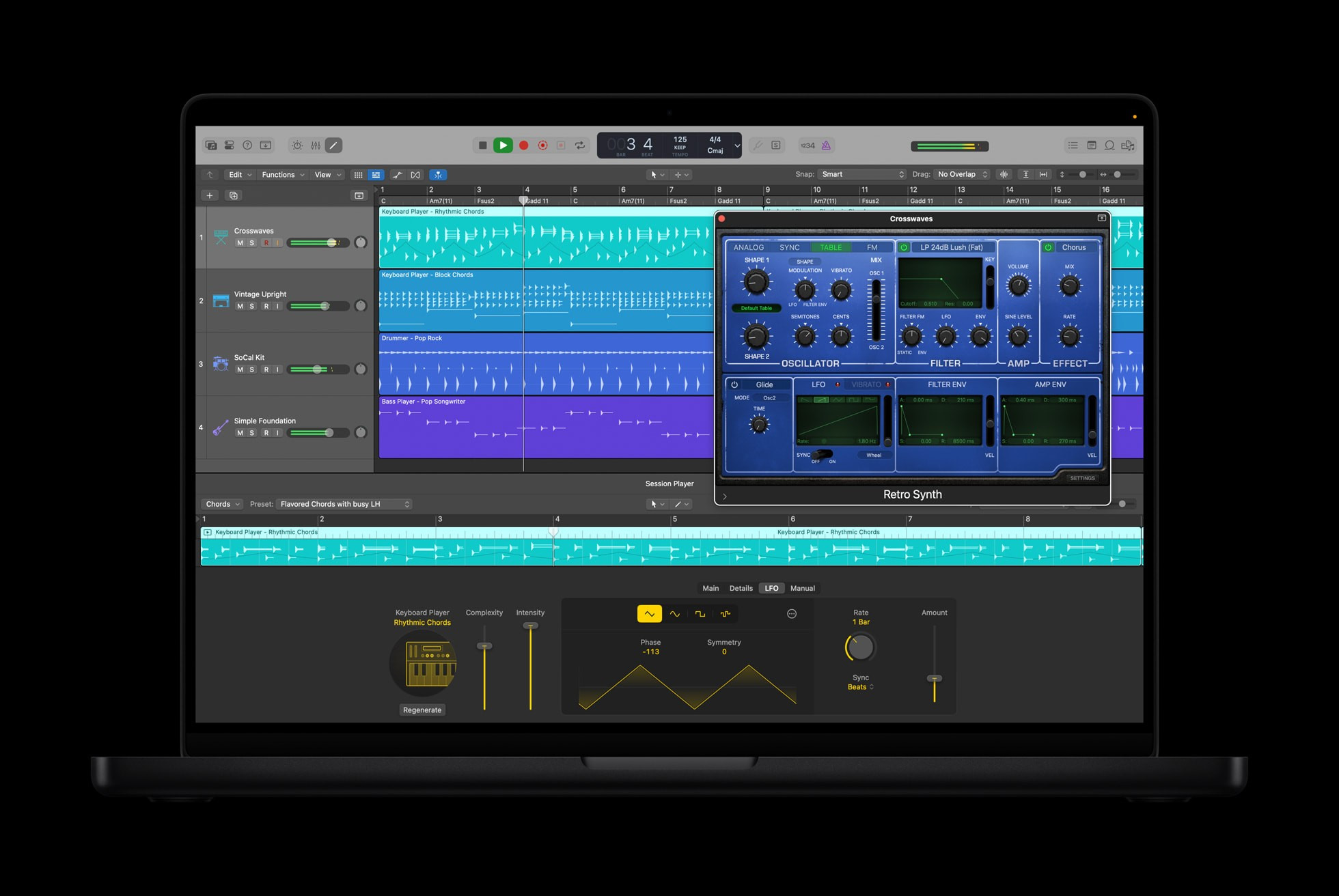Open the Loop Browser icon
The height and width of the screenshot is (896, 1339).
tap(1110, 145)
